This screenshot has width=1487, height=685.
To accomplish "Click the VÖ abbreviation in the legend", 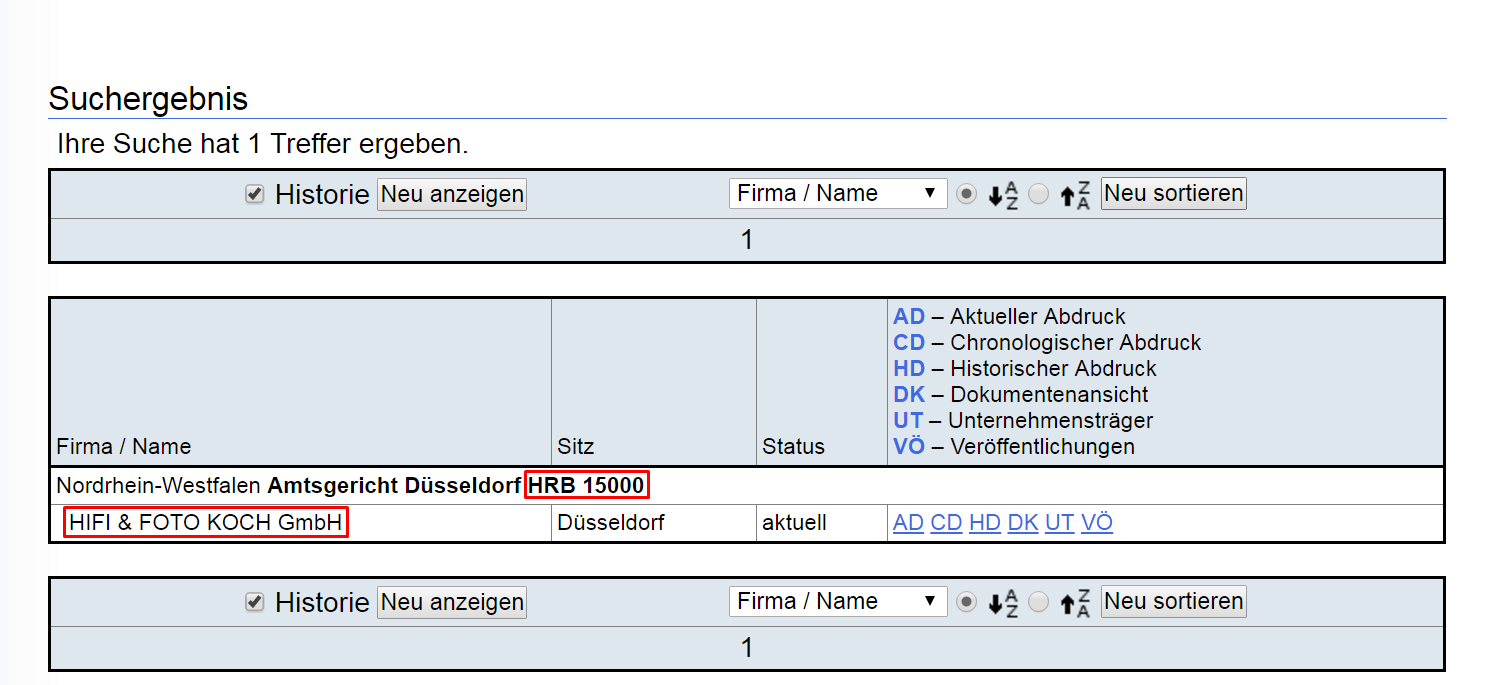I will [x=909, y=446].
